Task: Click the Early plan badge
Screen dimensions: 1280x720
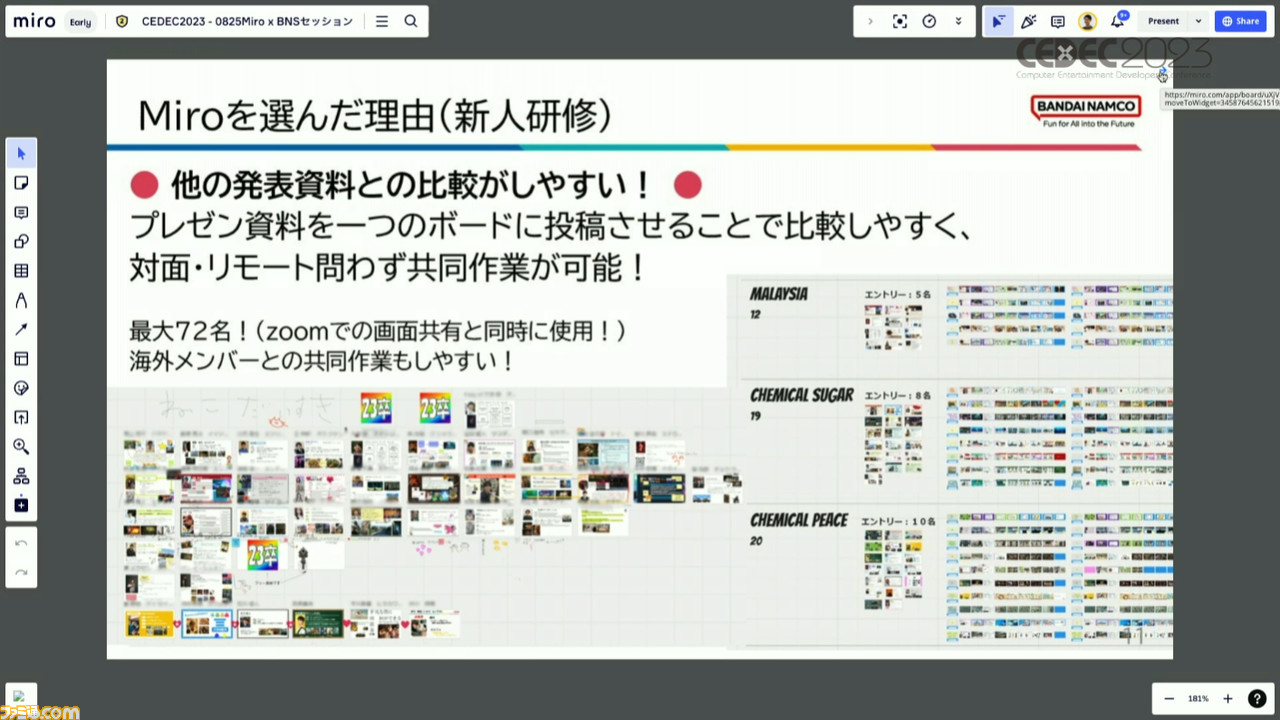Action: coord(81,21)
